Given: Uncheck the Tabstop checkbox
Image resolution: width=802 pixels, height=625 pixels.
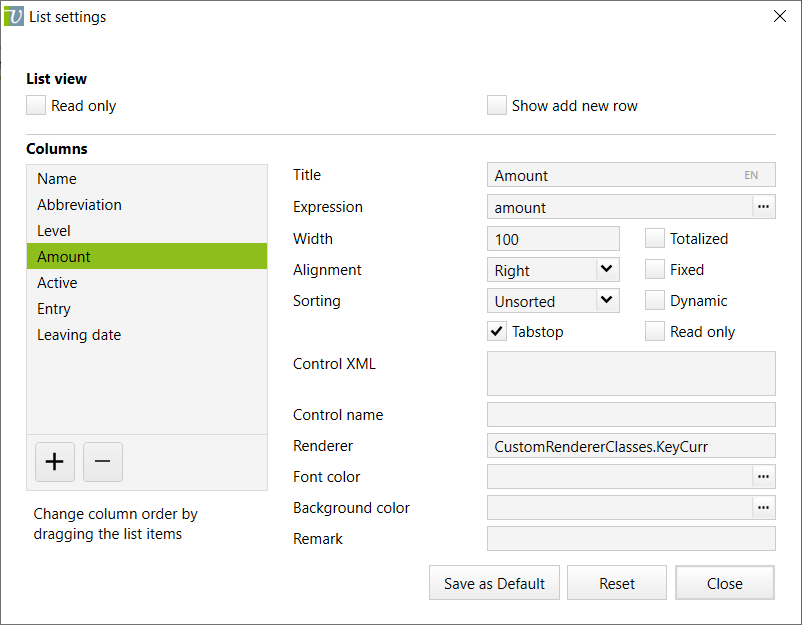Looking at the screenshot, I should (x=497, y=332).
